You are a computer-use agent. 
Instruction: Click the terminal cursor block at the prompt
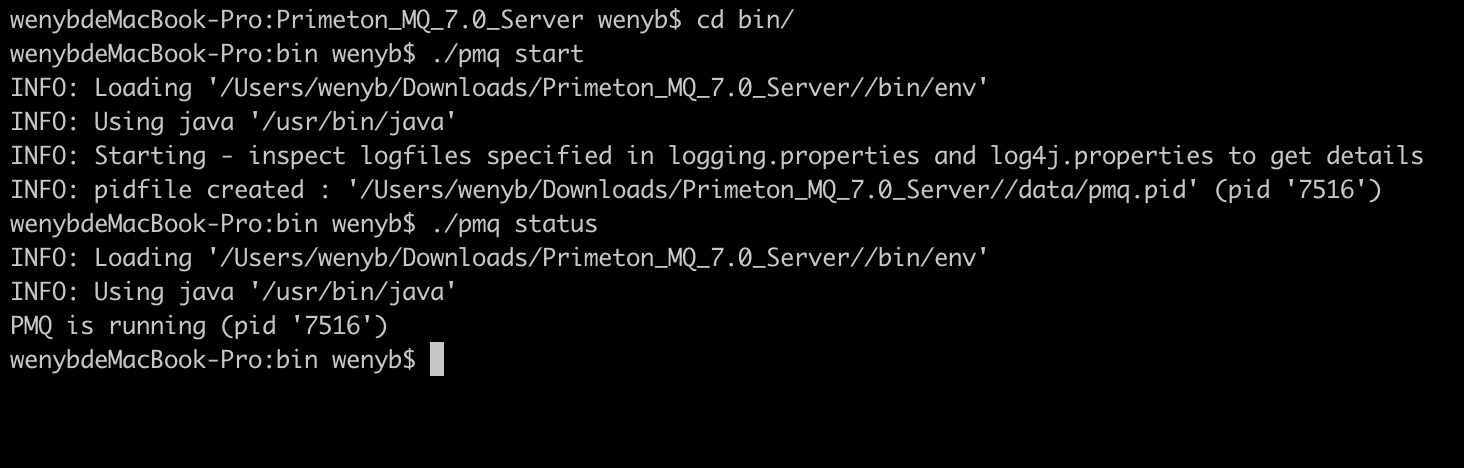(x=436, y=359)
